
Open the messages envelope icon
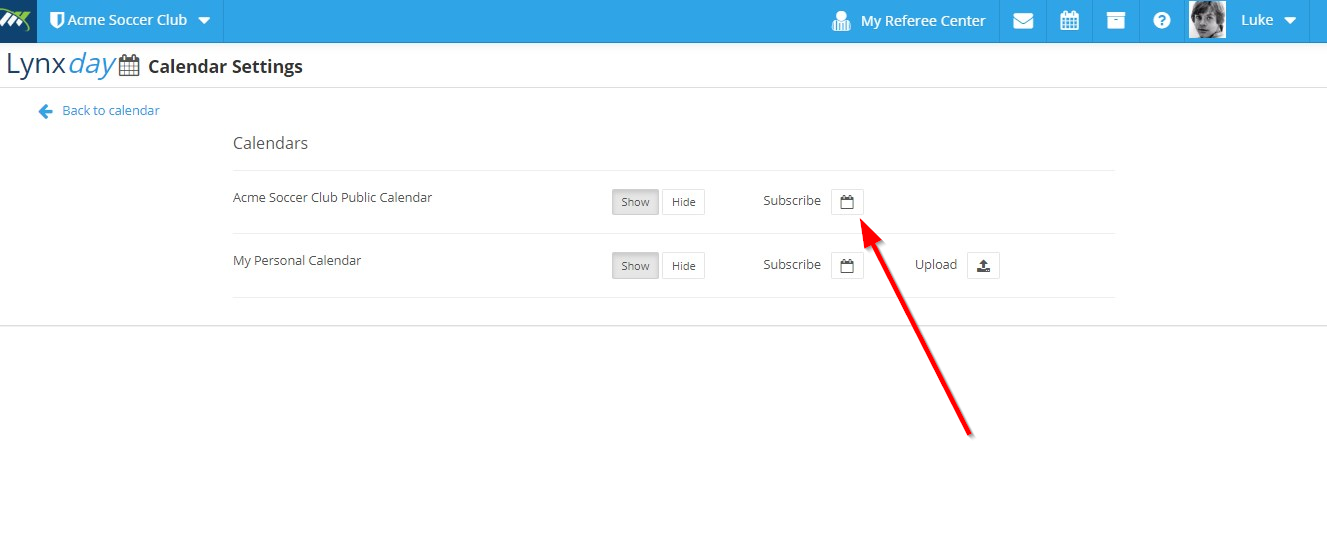[1023, 21]
